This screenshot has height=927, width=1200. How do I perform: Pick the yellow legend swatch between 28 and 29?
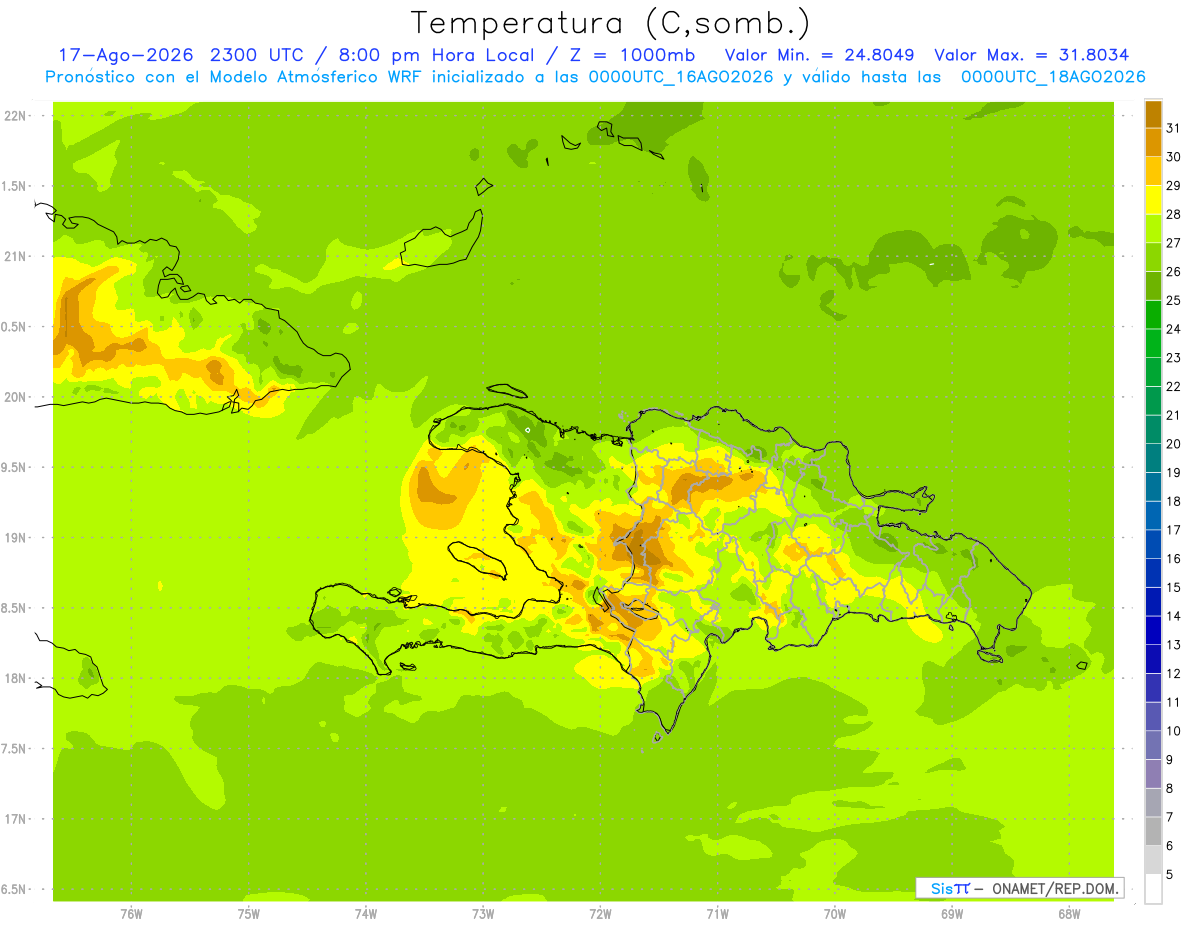[x=1154, y=200]
